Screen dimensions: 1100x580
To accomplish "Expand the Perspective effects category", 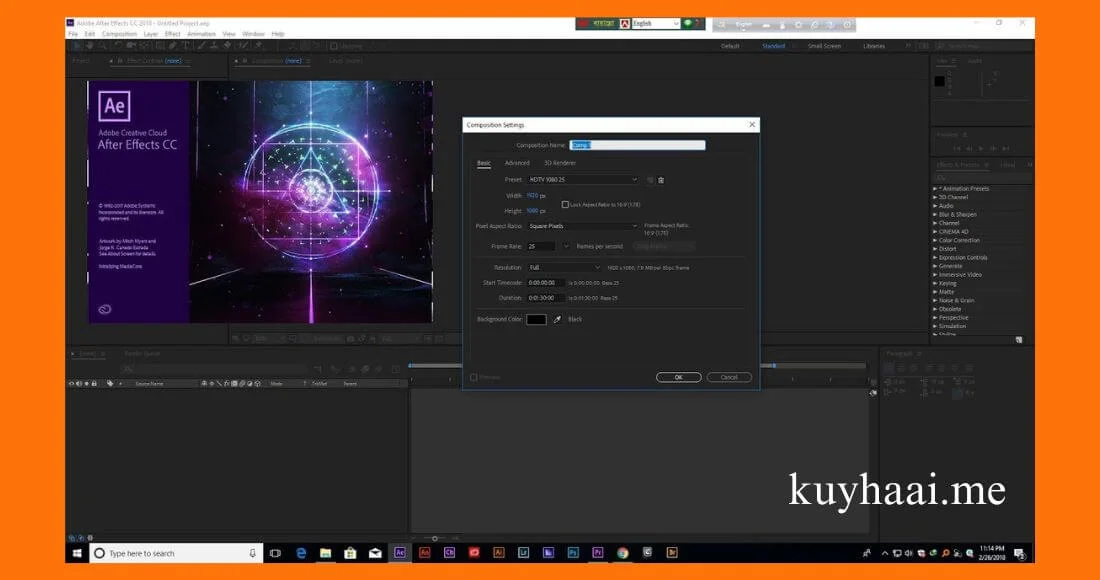I will pyautogui.click(x=935, y=318).
